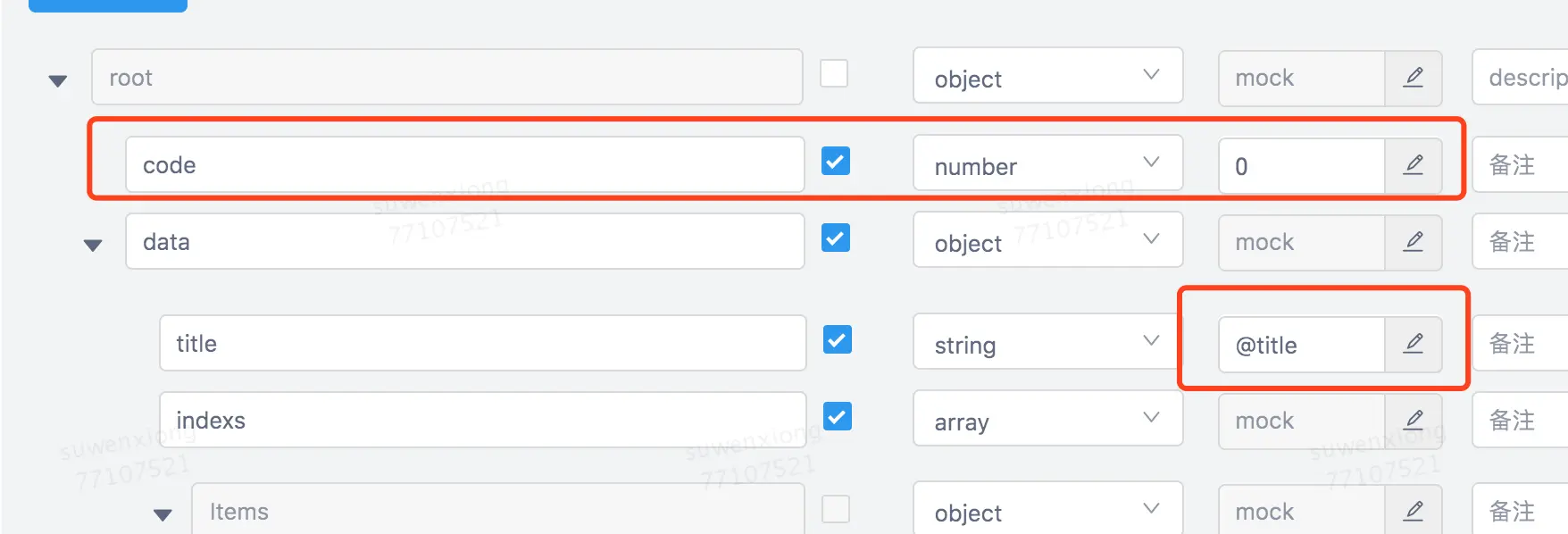Toggle the required checkbox for indexs
Viewport: 1568px width, 534px height.
[x=837, y=417]
